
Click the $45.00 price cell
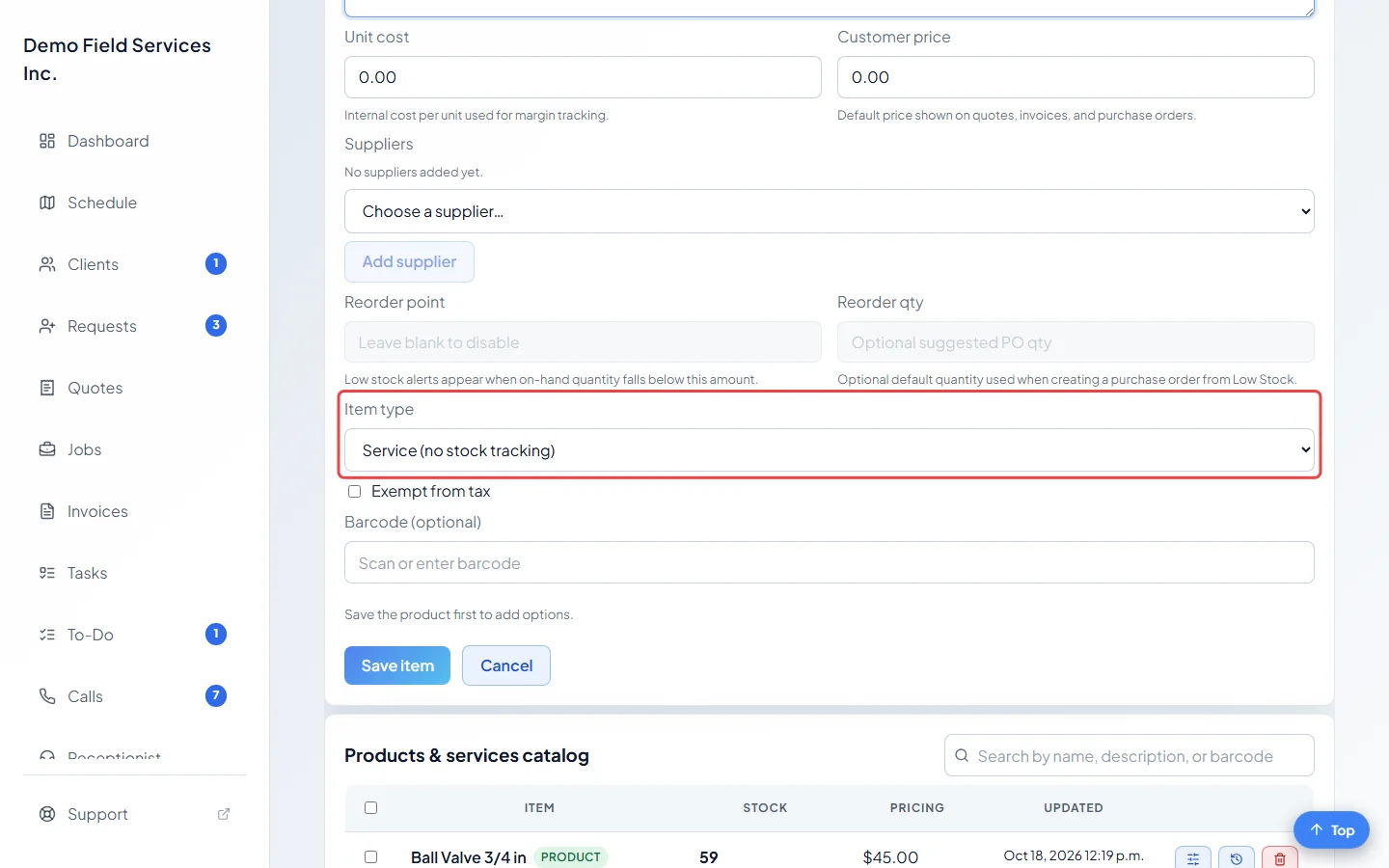click(x=890, y=857)
